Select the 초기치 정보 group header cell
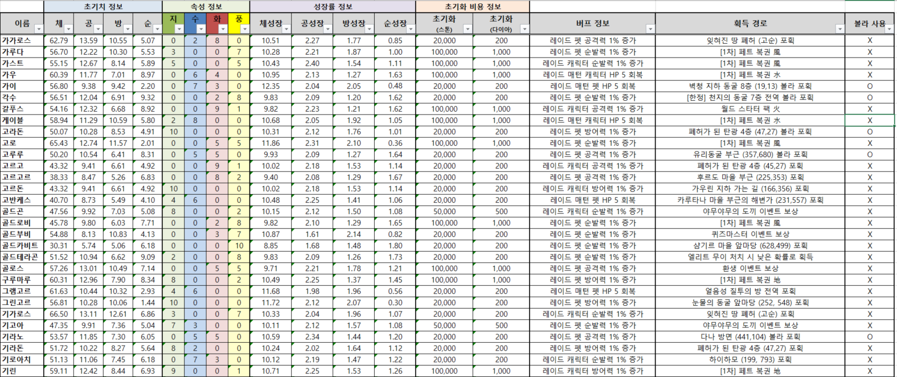 [x=103, y=7]
